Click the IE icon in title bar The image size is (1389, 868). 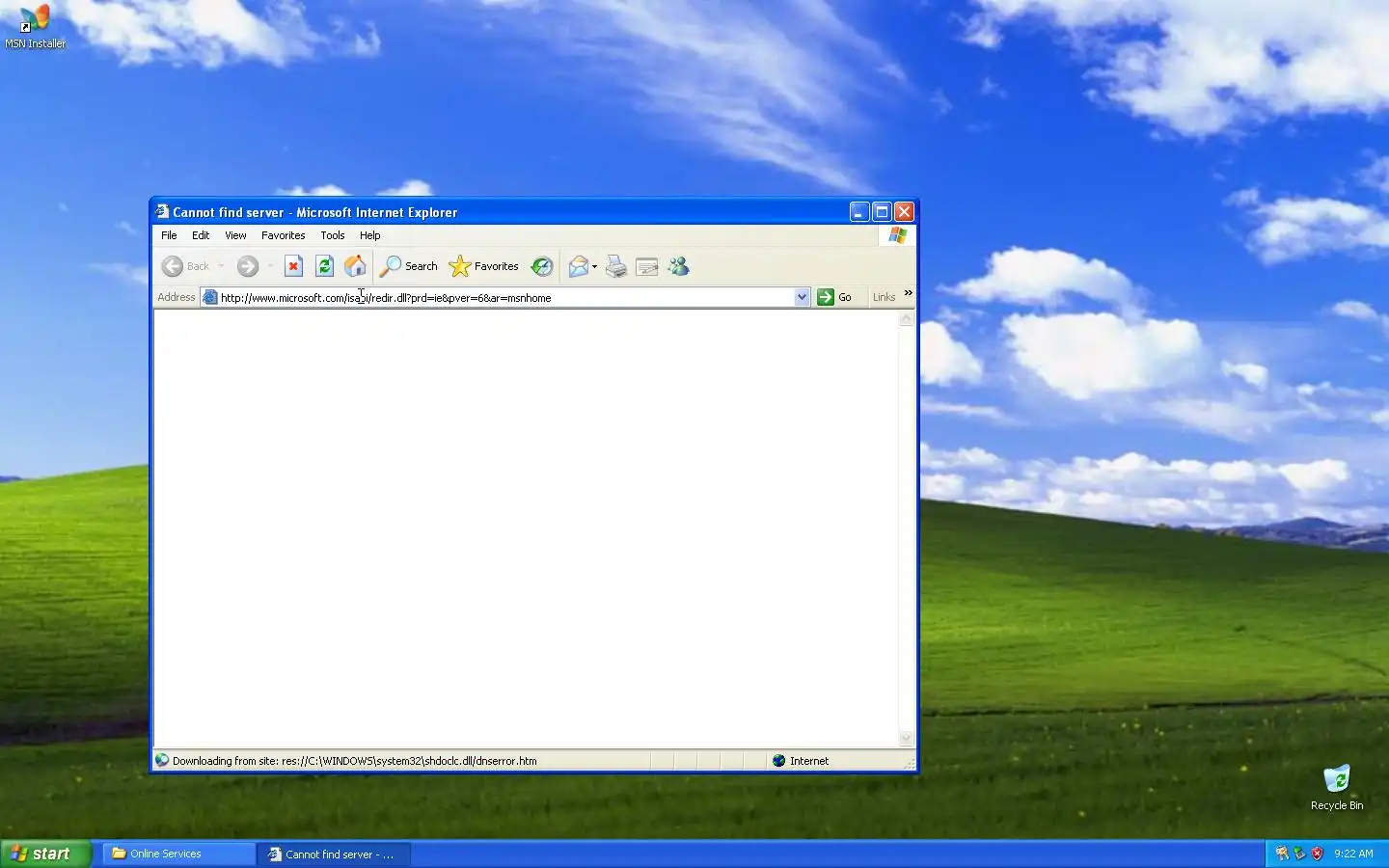coord(162,211)
